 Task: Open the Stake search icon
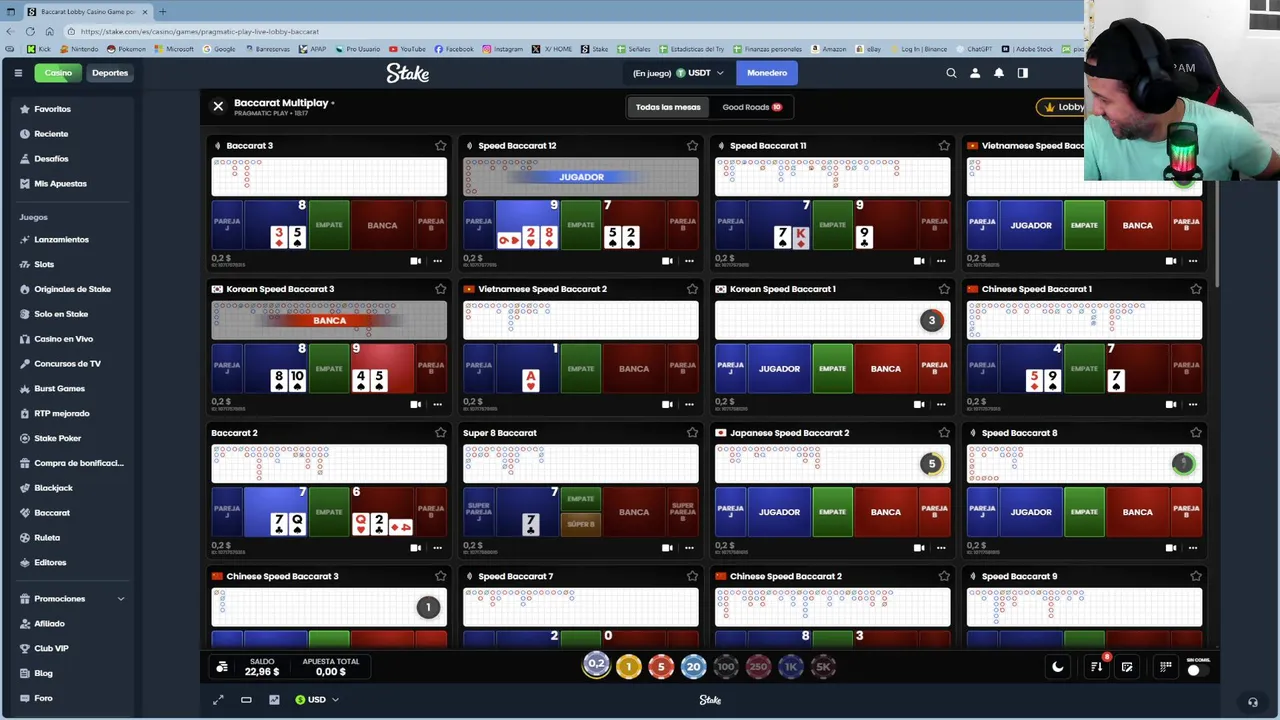(951, 73)
